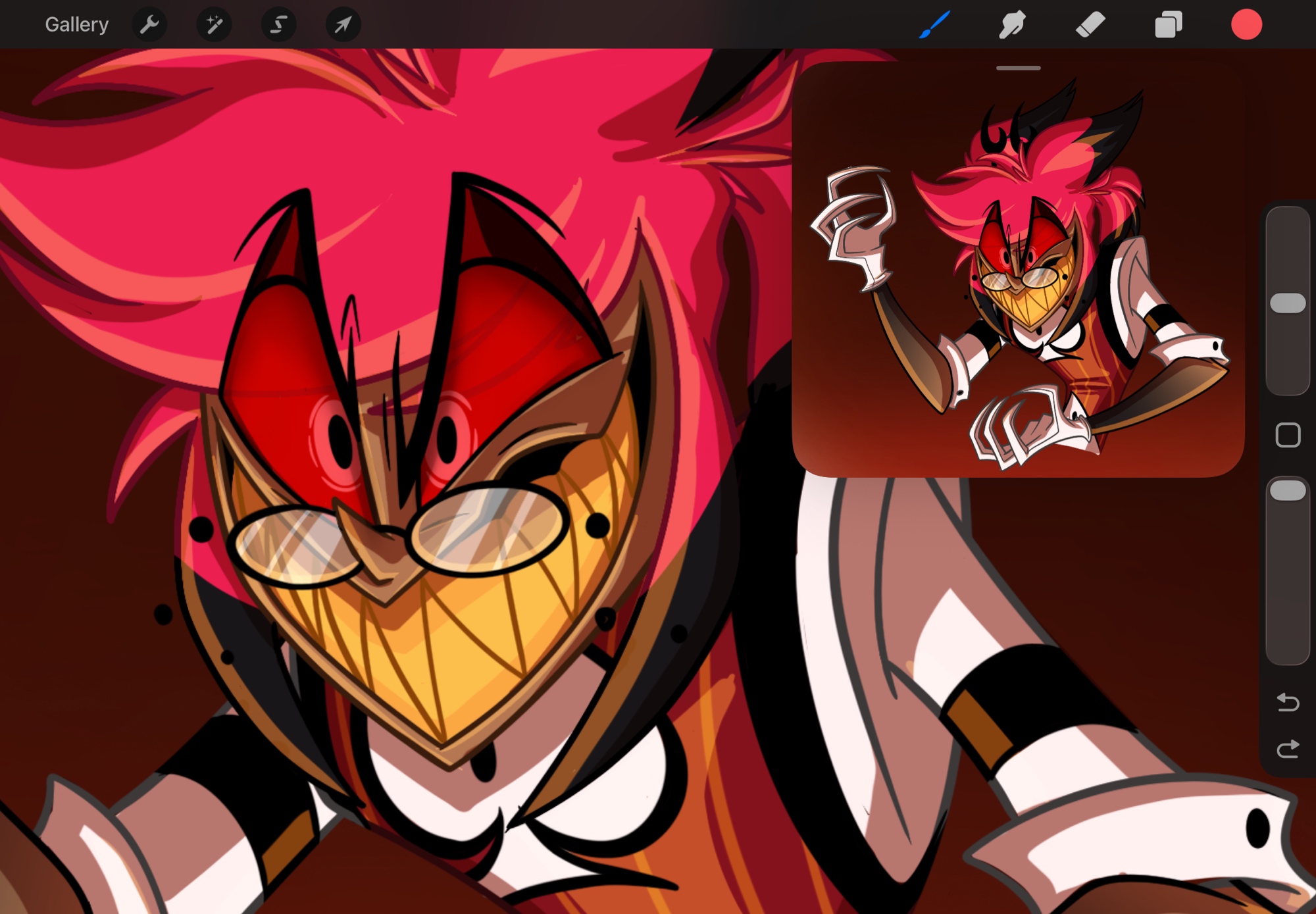Click the brush opacity slider handle
Screen dimensions: 1316x914
1288,491
